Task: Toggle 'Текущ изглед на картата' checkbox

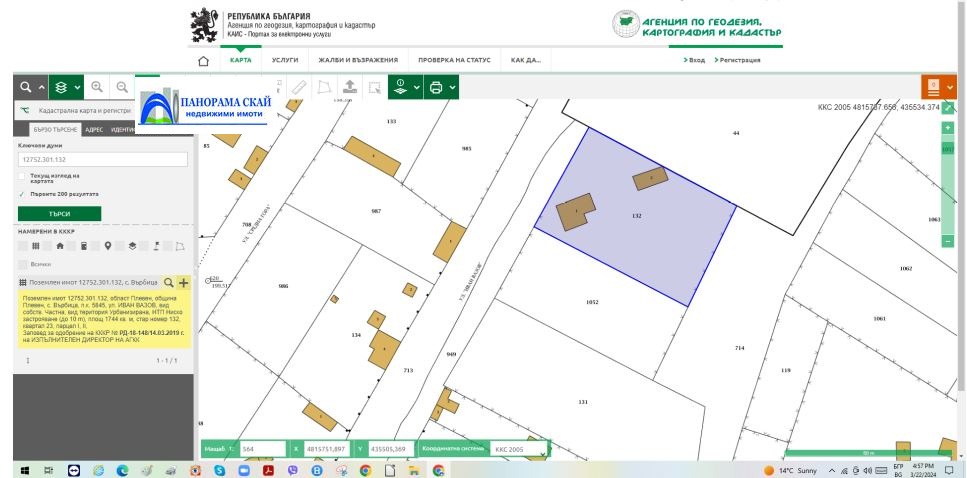Action: (x=23, y=178)
